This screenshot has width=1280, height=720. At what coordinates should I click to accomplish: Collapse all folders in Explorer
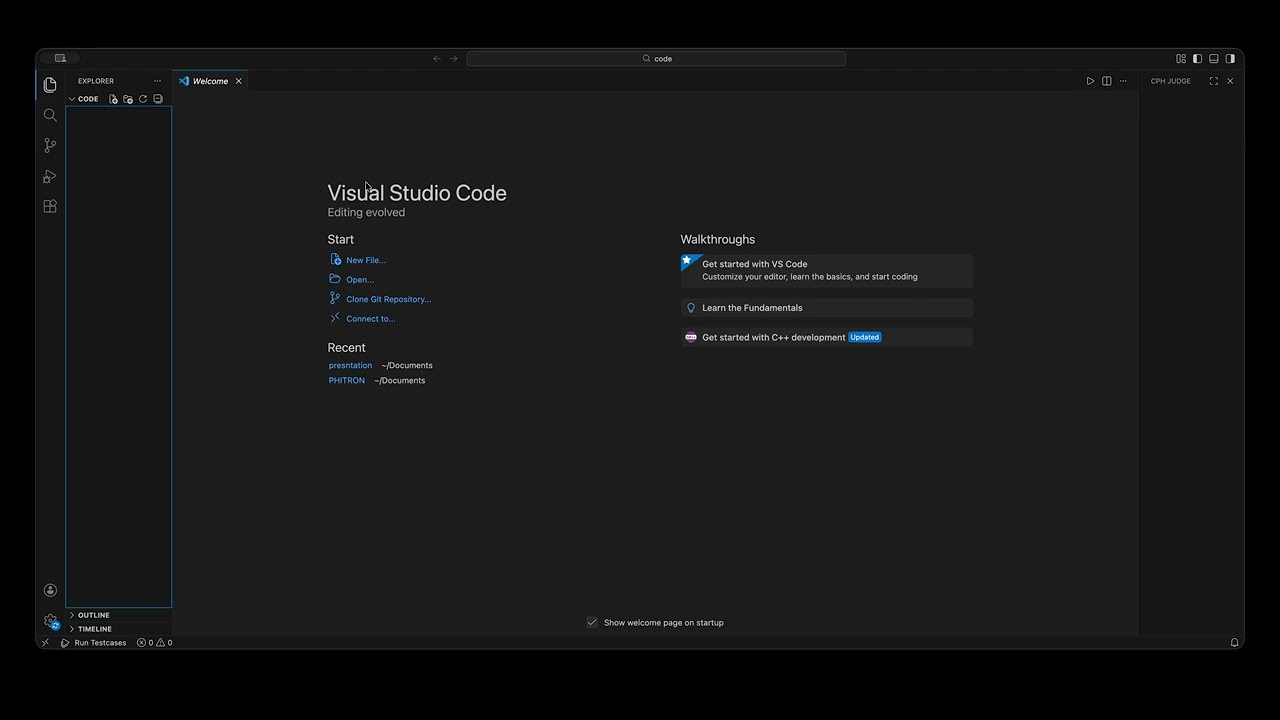pos(158,99)
